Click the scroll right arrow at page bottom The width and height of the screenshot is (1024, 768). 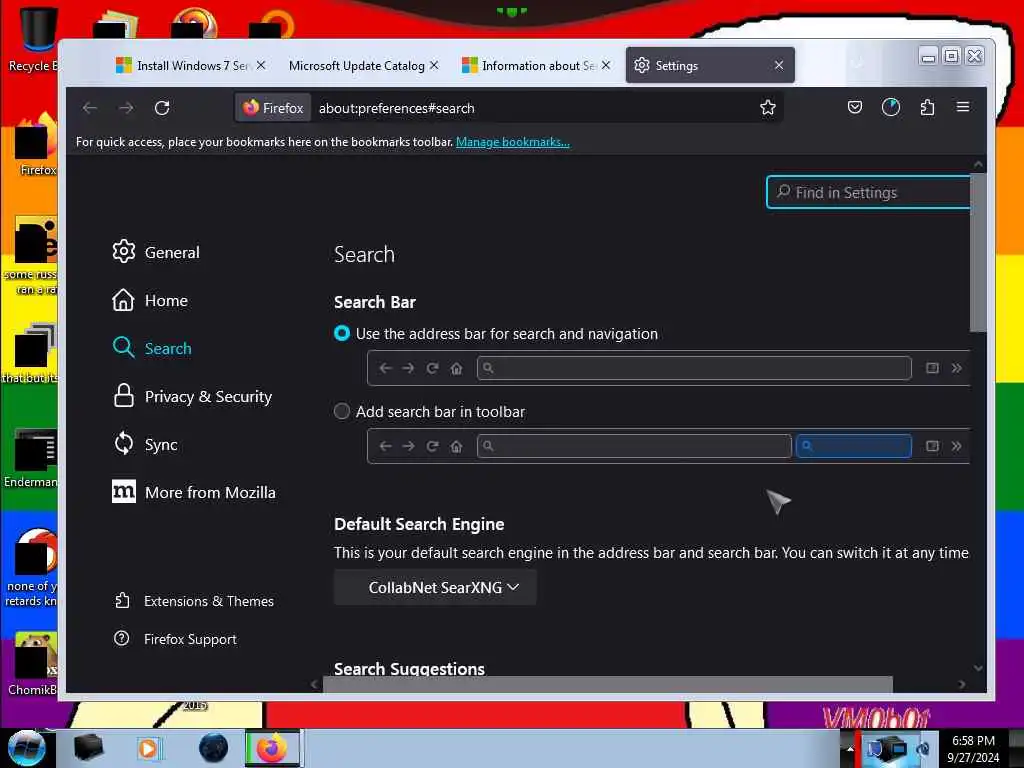[x=961, y=684]
